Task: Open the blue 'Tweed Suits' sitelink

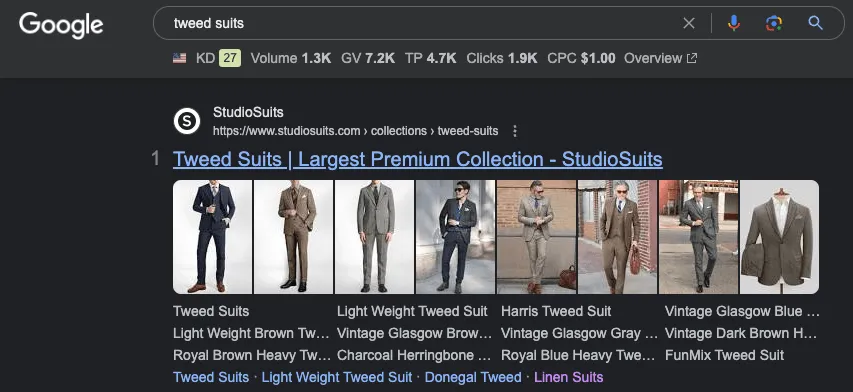Action: pyautogui.click(x=211, y=377)
